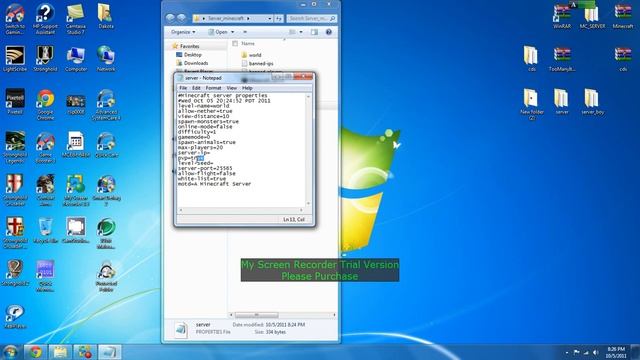Click the white-list=true line in Notepad

202,178
